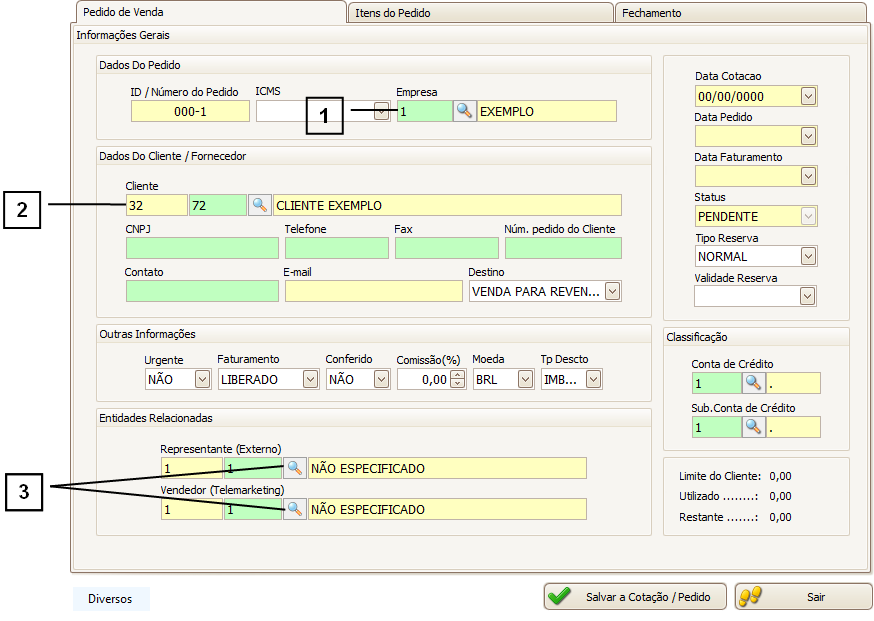Screen dimensions: 874x621
Task: Click the CNPJ input field
Action: [201, 248]
